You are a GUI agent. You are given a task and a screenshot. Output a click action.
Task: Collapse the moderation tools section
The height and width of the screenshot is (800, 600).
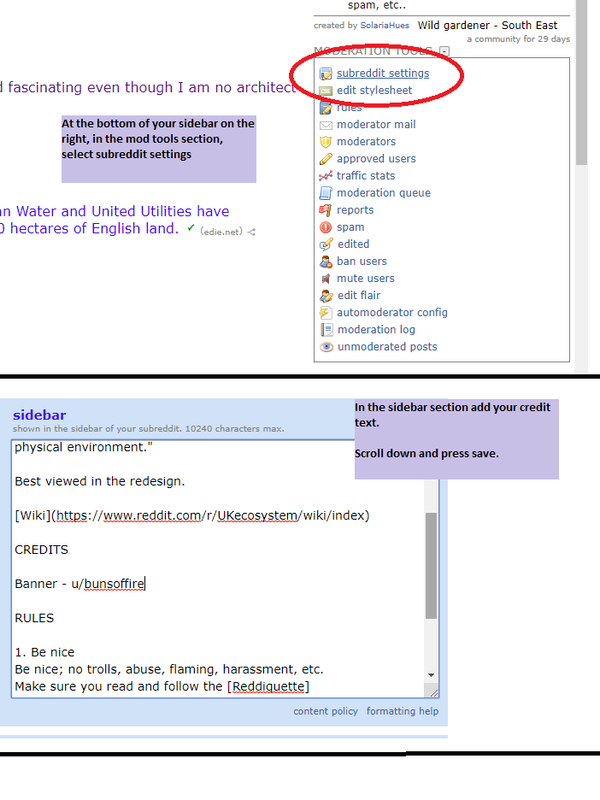[x=445, y=51]
